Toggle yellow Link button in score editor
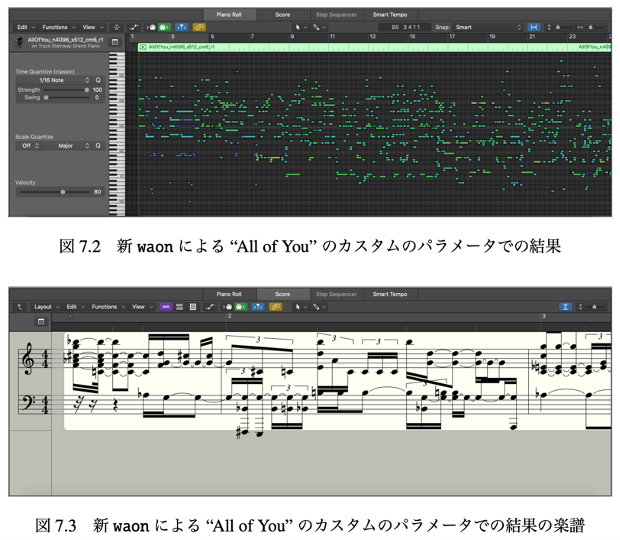Screen dimensions: 620x540 coord(275,307)
